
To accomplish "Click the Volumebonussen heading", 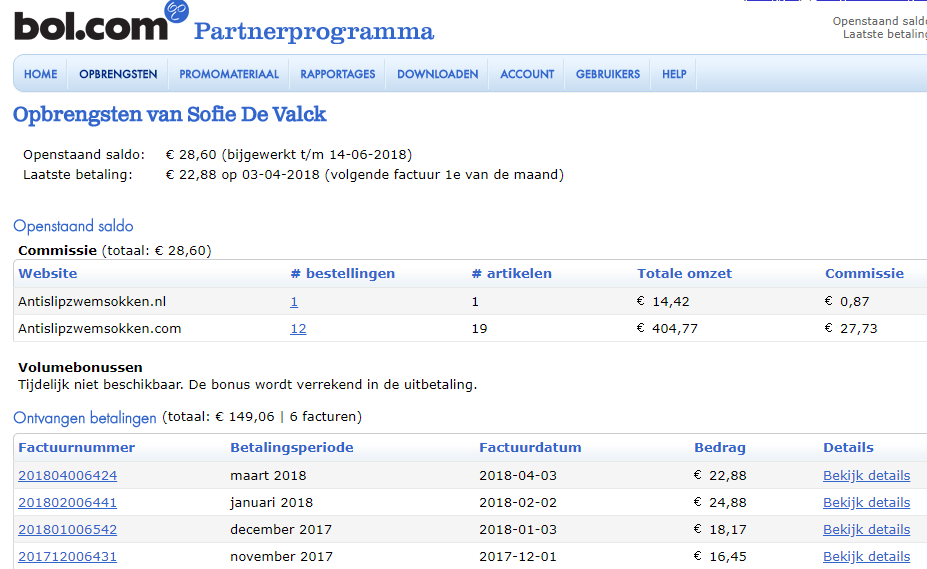I will pos(80,368).
